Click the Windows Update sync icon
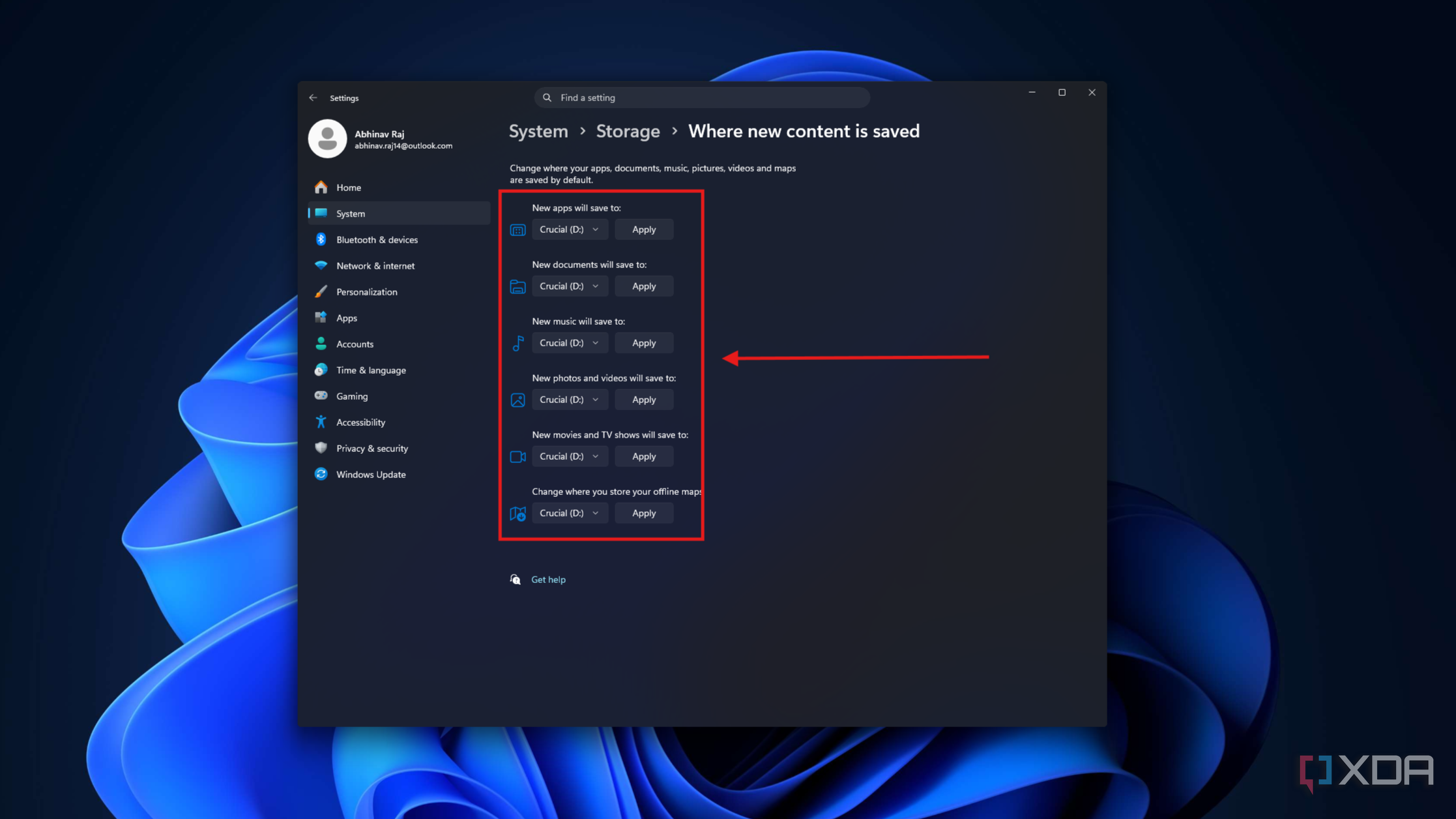 pos(321,474)
